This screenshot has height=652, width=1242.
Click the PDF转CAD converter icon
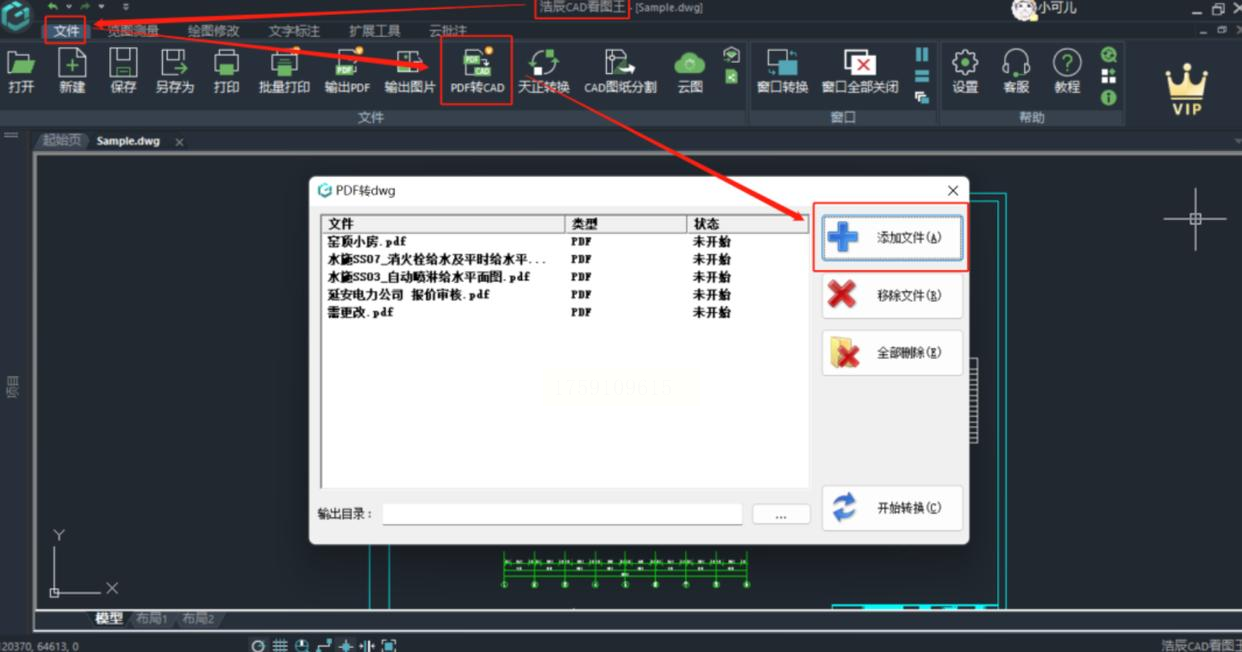(476, 63)
